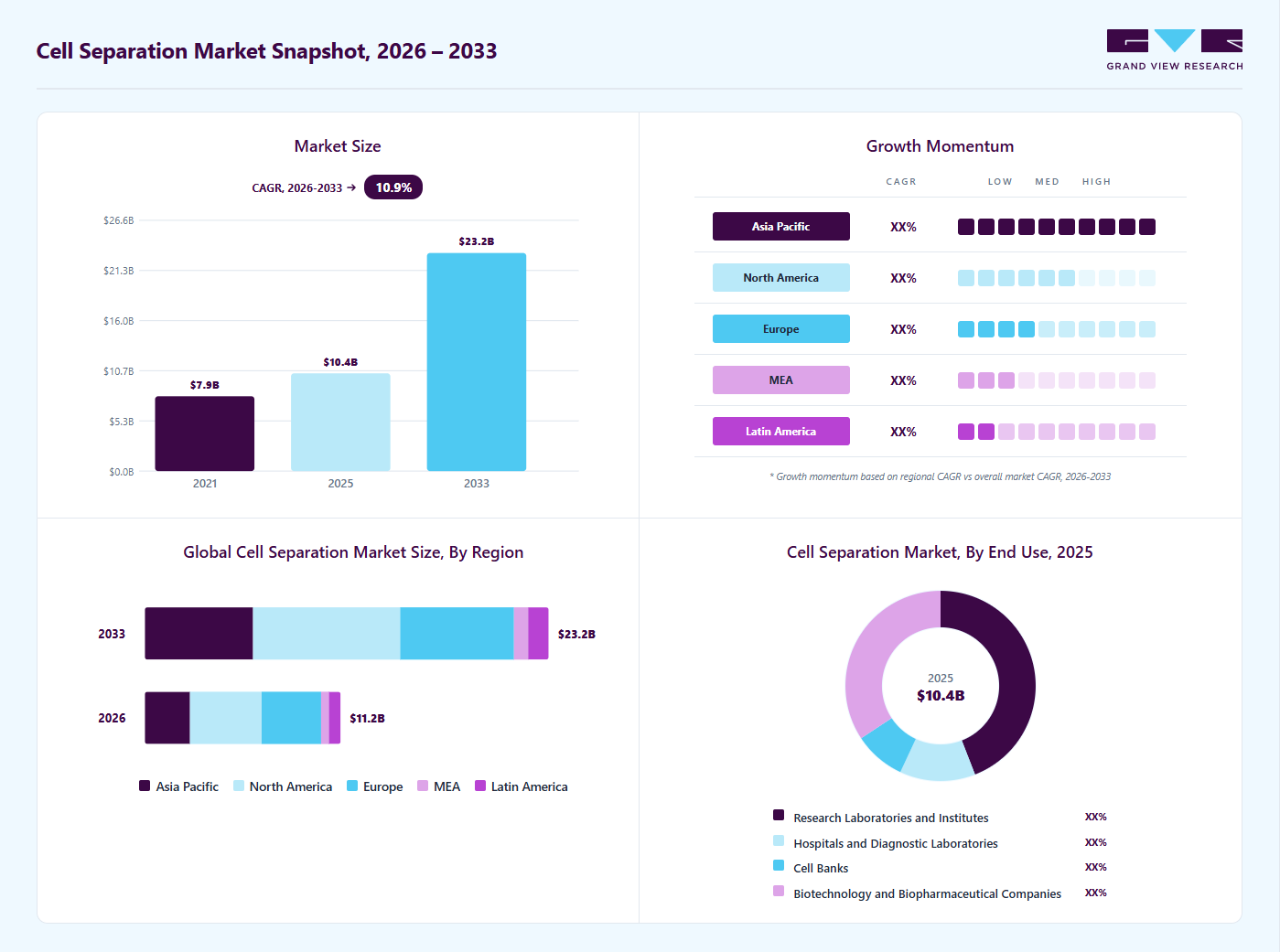1280x952 pixels.
Task: Click the Asia Pacific segment of 2026 bar
Action: tap(167, 718)
